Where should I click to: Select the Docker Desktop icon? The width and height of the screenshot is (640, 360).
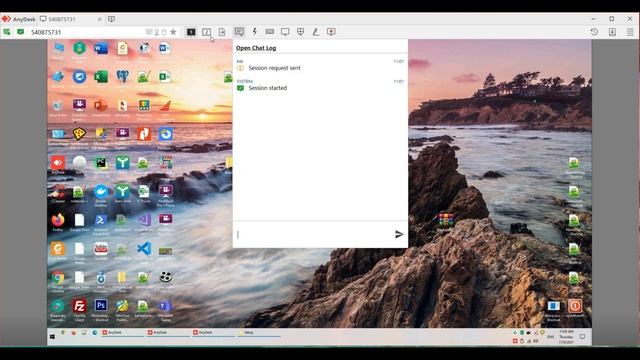101,195
